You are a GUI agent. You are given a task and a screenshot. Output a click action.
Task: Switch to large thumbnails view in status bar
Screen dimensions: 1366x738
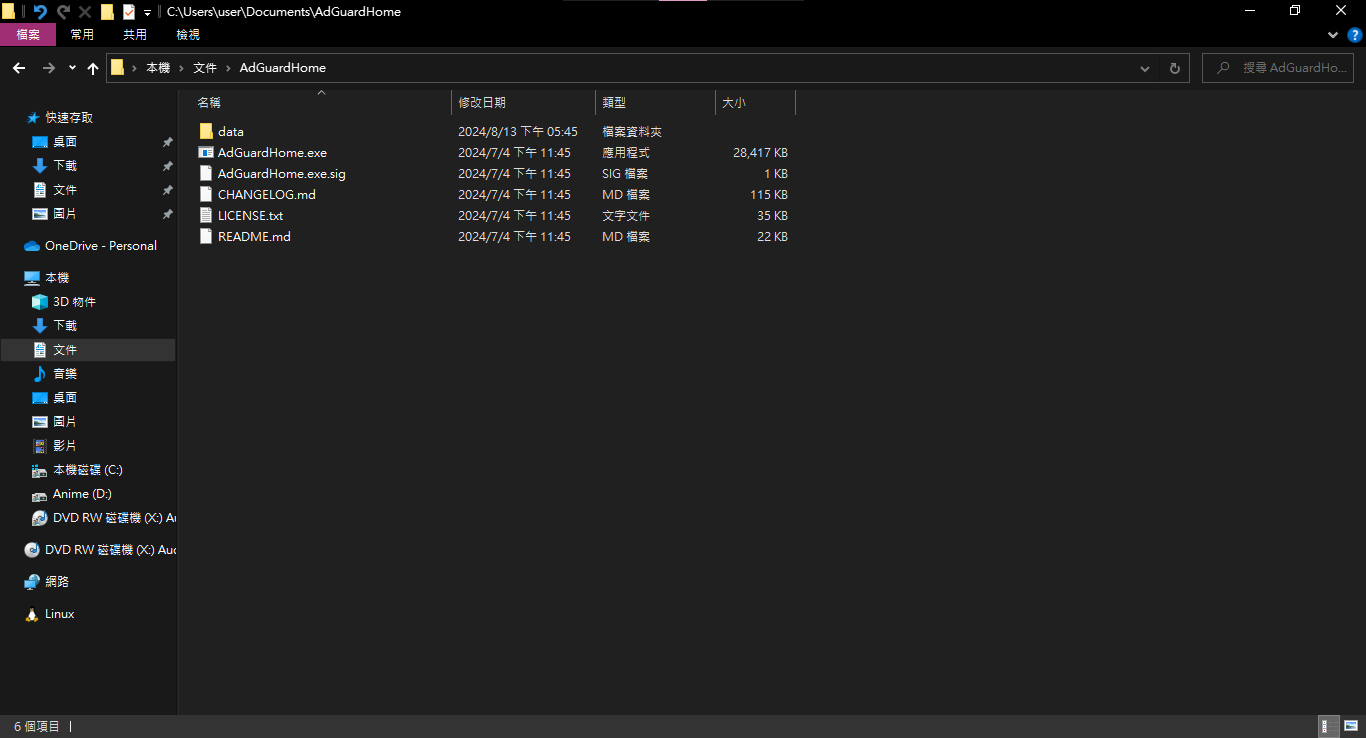pyautogui.click(x=1351, y=726)
